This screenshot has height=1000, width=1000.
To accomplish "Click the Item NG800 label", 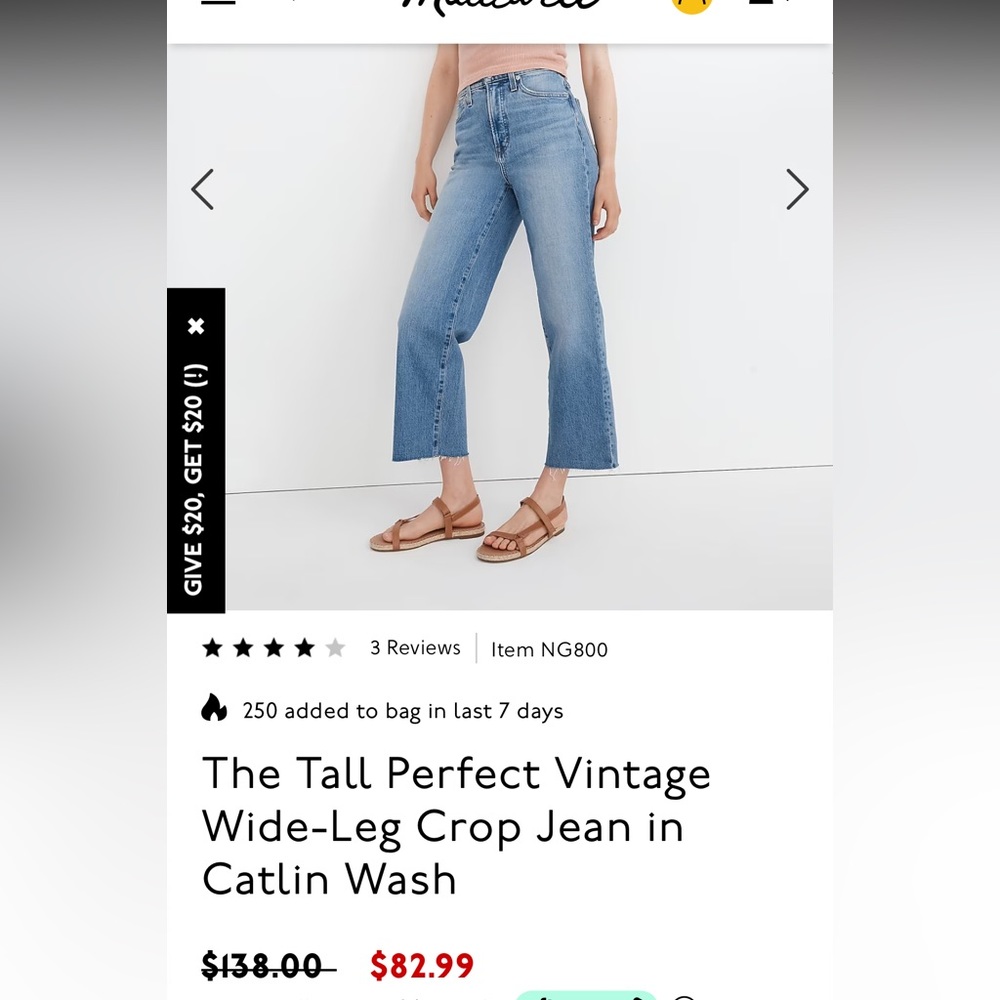I will (x=548, y=649).
